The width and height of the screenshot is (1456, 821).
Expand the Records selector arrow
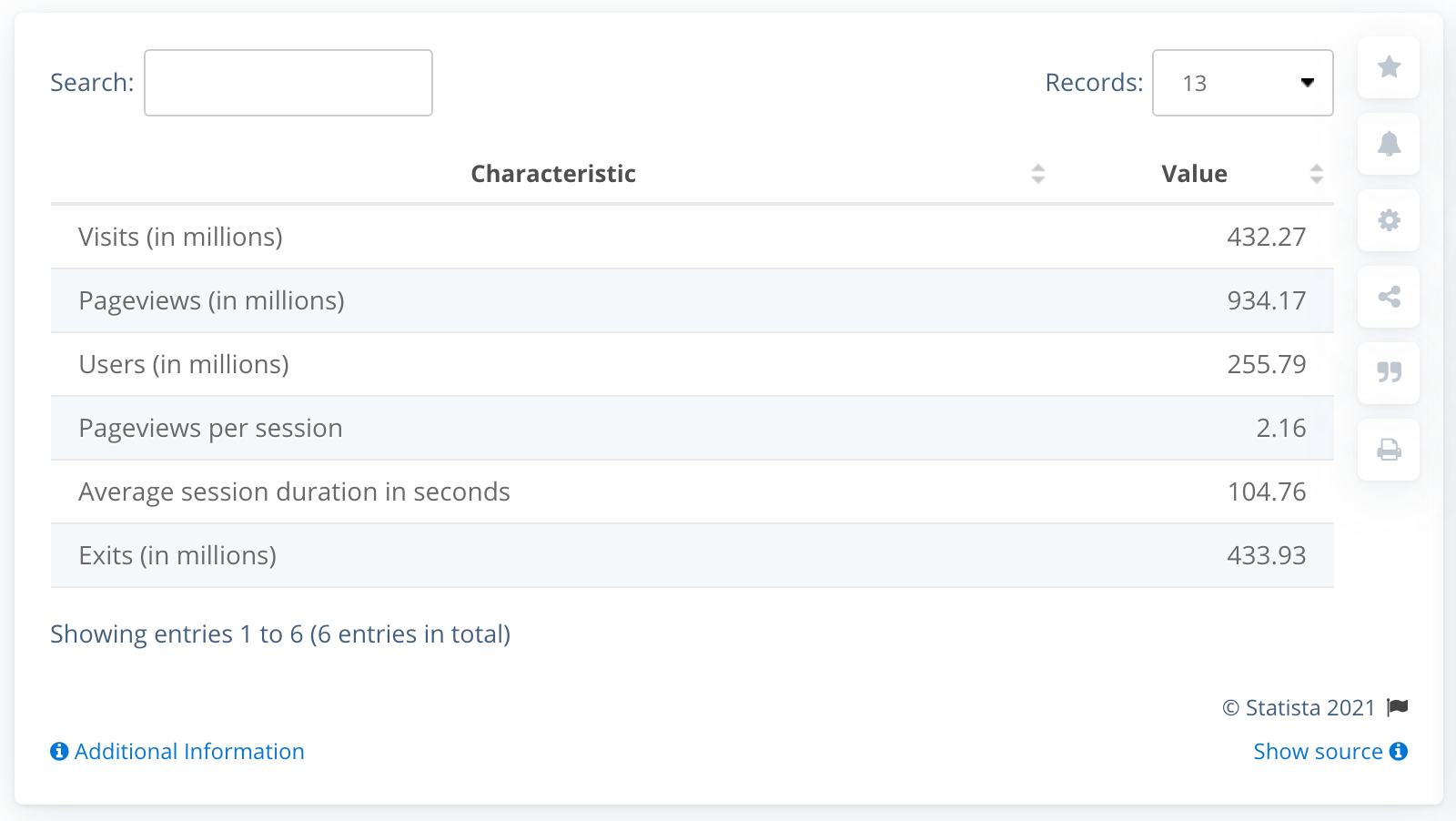1308,83
